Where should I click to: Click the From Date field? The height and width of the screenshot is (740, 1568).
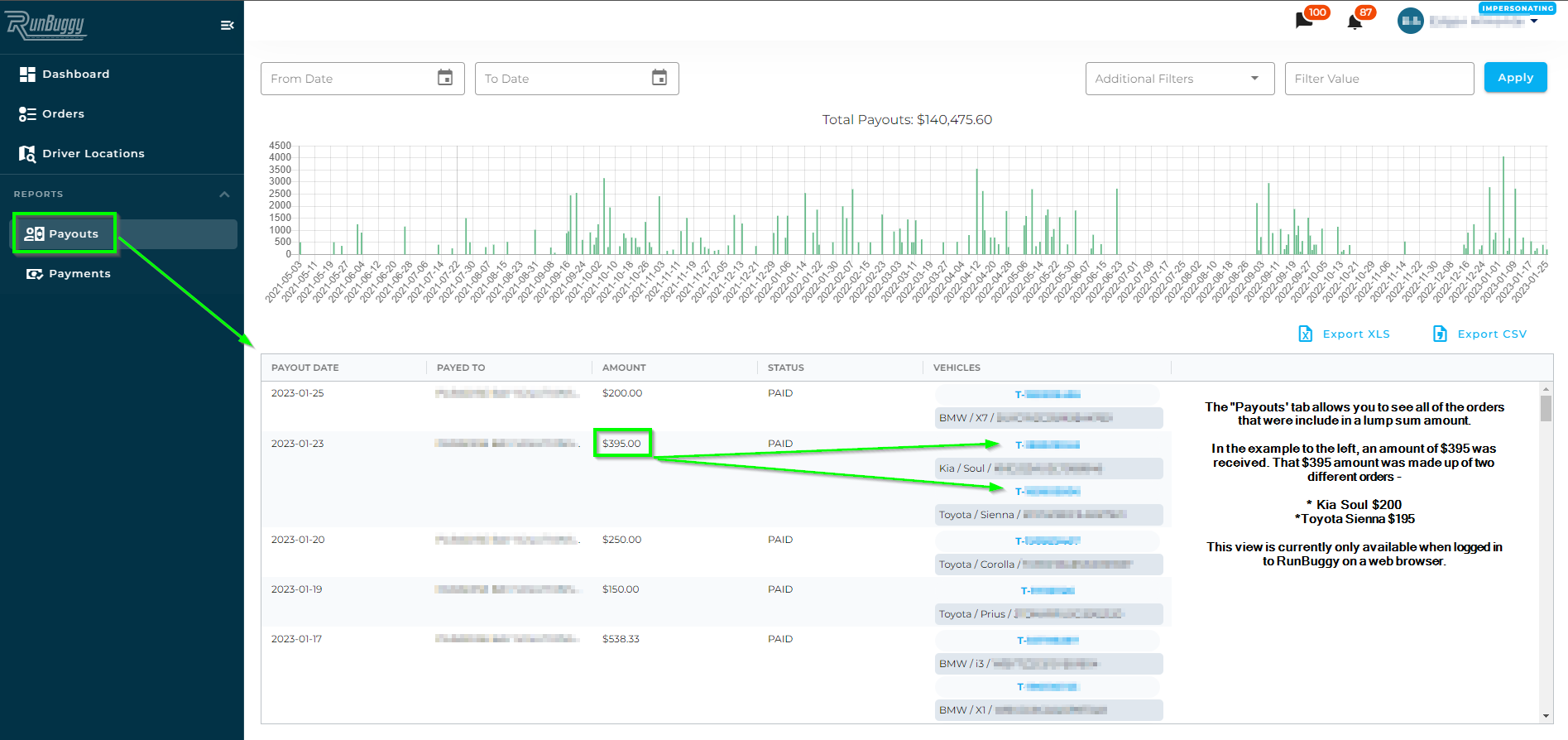(362, 79)
